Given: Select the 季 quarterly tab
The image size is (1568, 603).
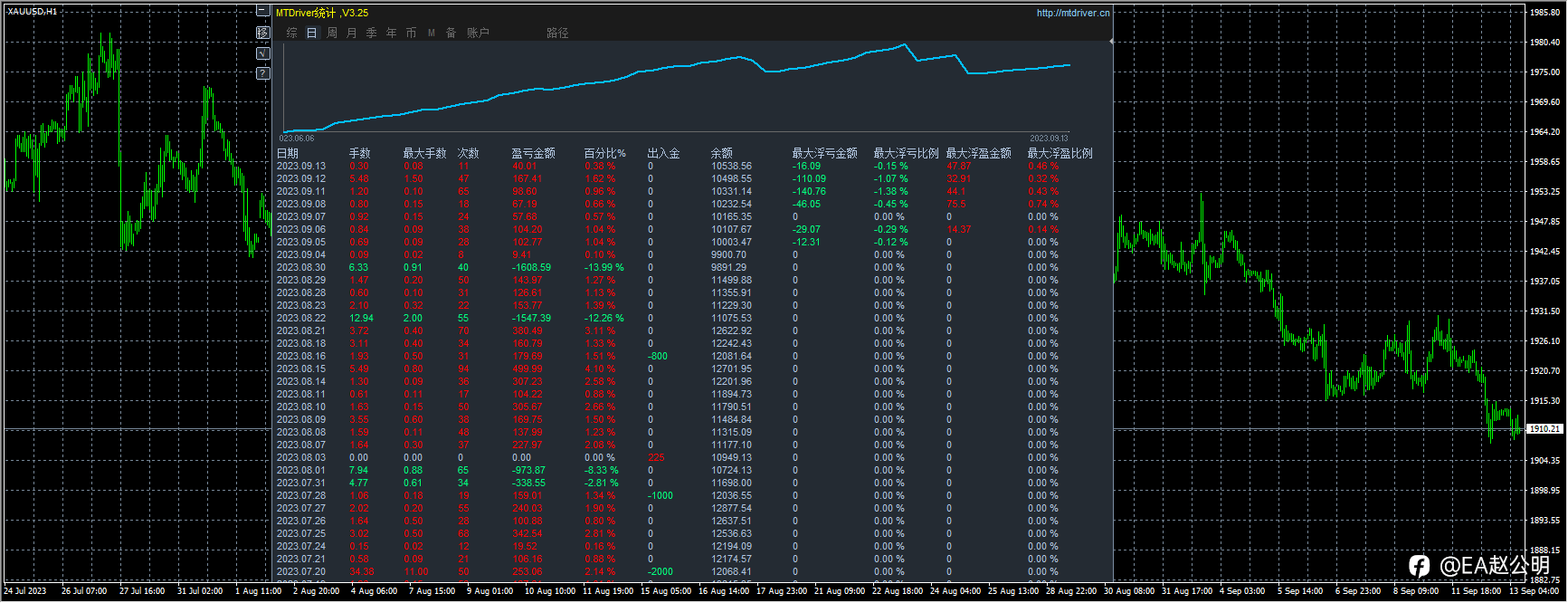Looking at the screenshot, I should (372, 33).
